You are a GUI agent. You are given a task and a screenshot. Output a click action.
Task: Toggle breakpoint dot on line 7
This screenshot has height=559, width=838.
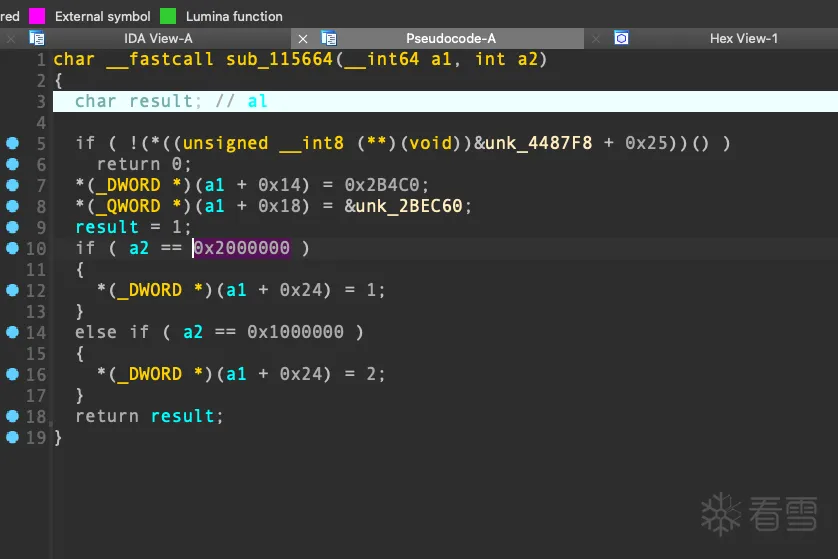click(12, 185)
